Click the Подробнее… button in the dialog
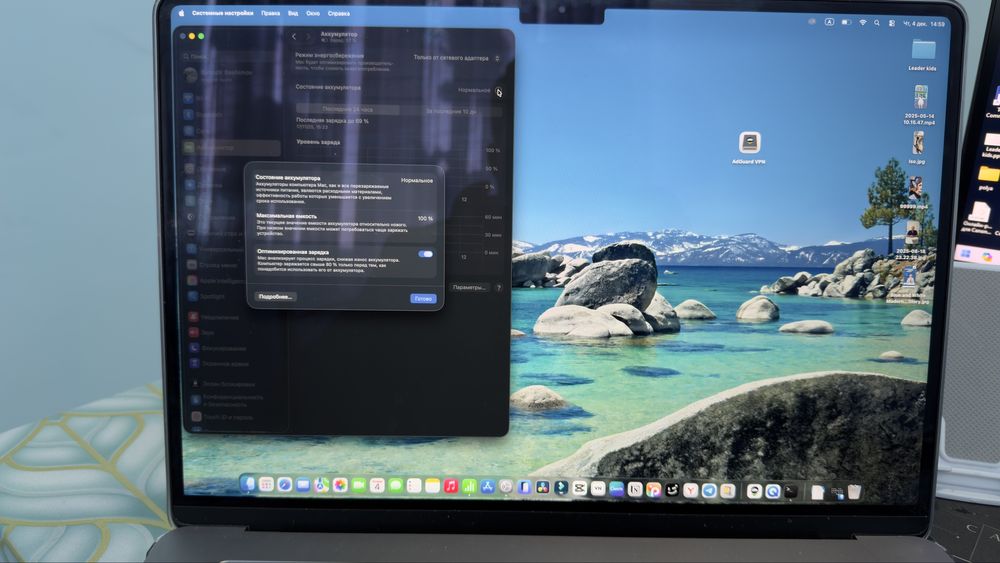The image size is (1000, 563). 276,296
